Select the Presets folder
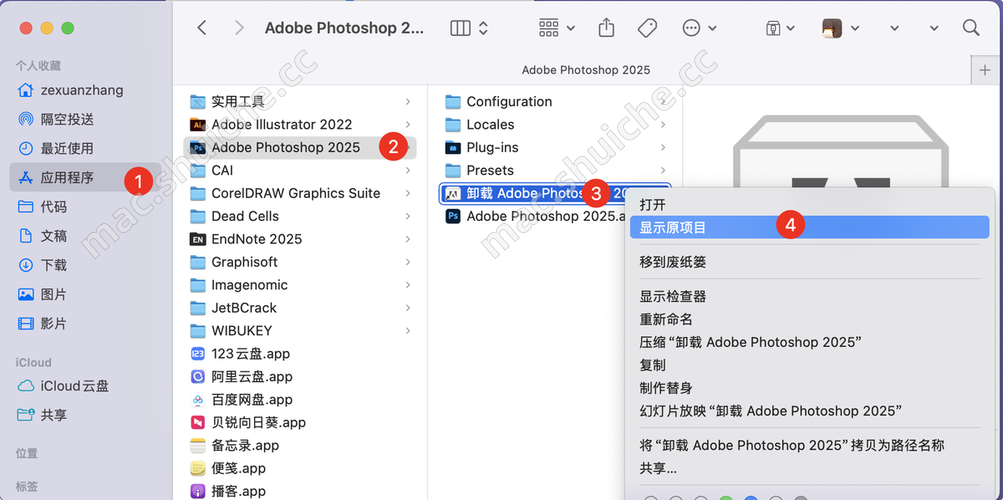The width and height of the screenshot is (1003, 500). pyautogui.click(x=555, y=171)
